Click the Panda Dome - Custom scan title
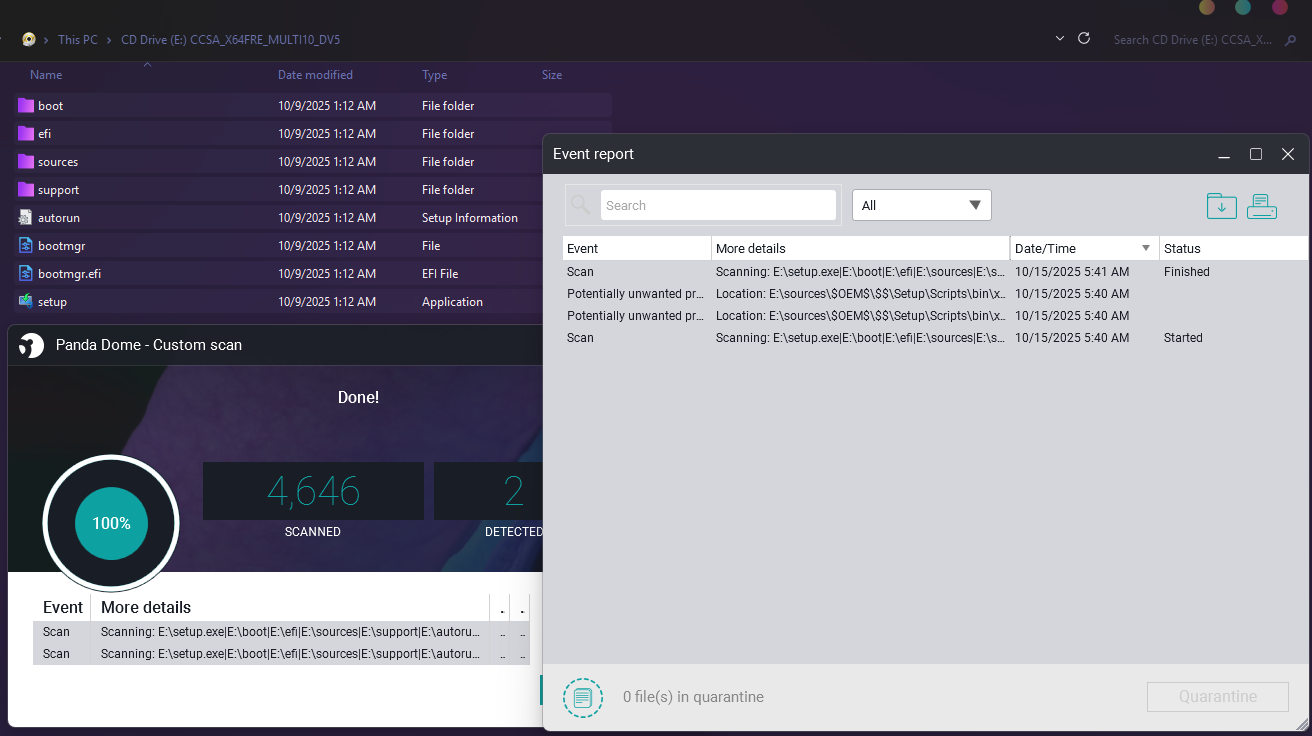Image resolution: width=1312 pixels, height=736 pixels. pos(149,345)
